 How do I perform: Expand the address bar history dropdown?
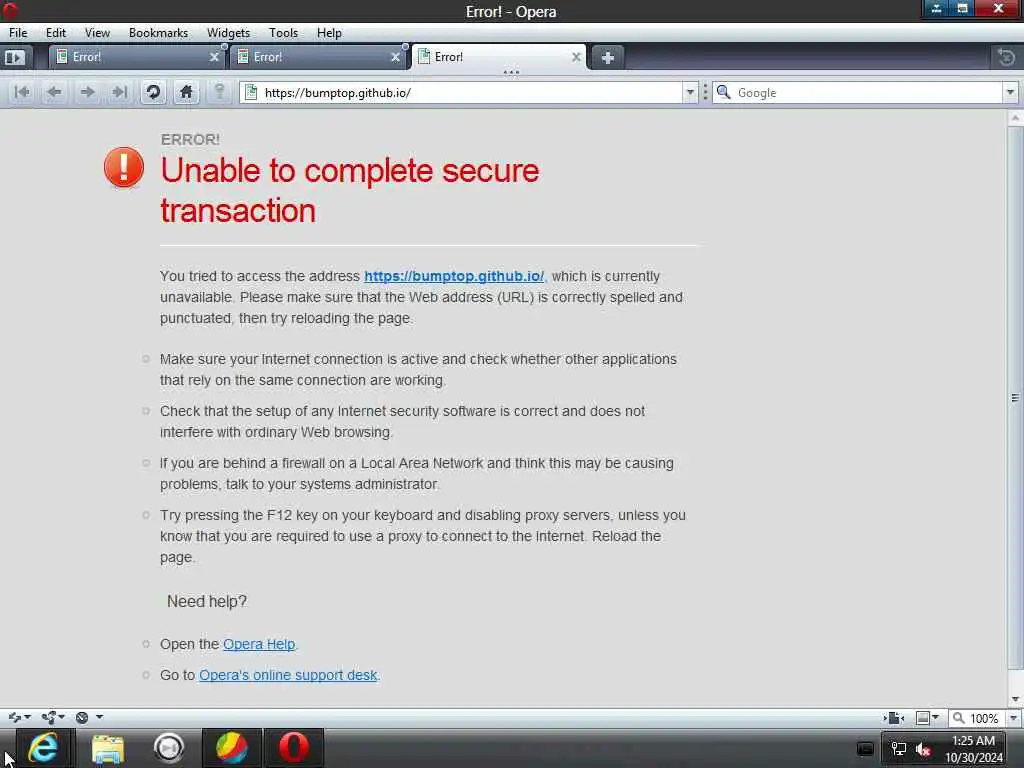coord(690,93)
